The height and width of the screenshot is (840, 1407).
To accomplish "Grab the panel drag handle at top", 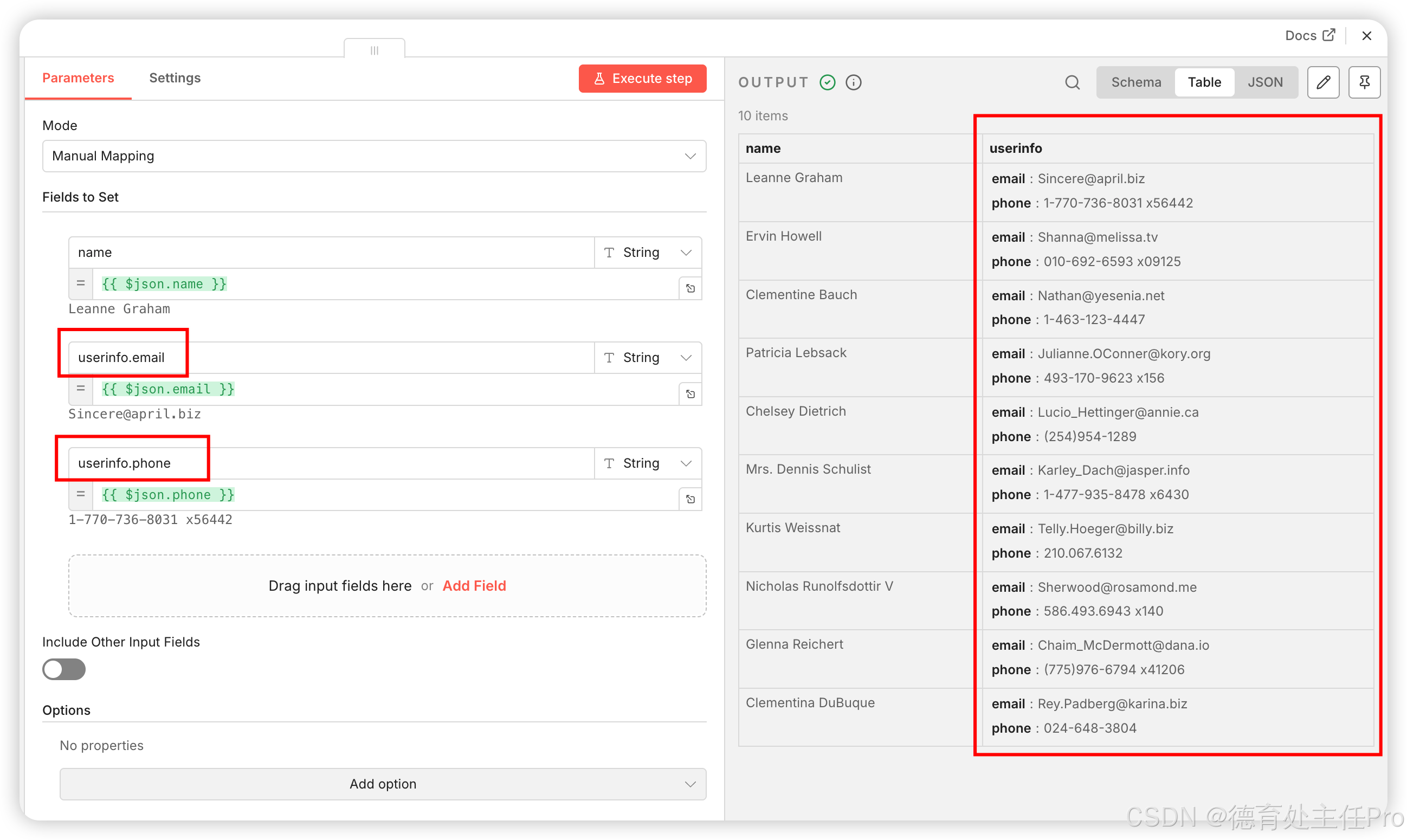I will click(x=374, y=50).
